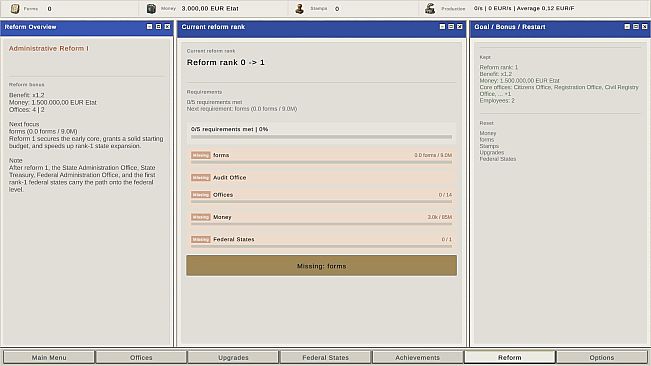The height and width of the screenshot is (366, 651).
Task: Click the Money requirement progress bar
Action: click(321, 224)
